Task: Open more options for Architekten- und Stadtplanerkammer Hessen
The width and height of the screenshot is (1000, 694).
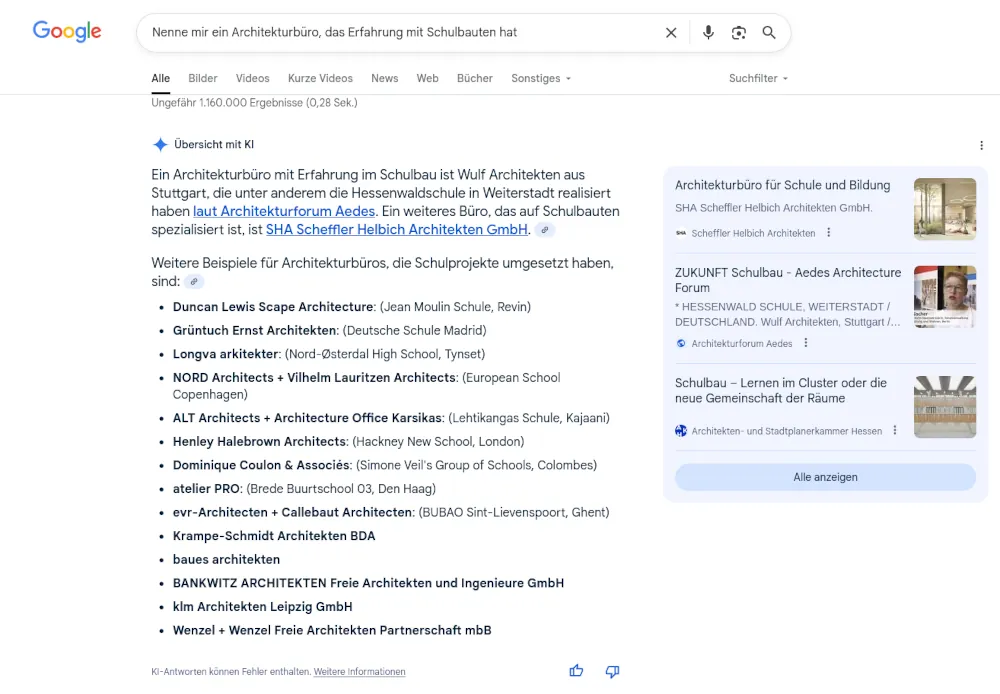Action: point(895,431)
